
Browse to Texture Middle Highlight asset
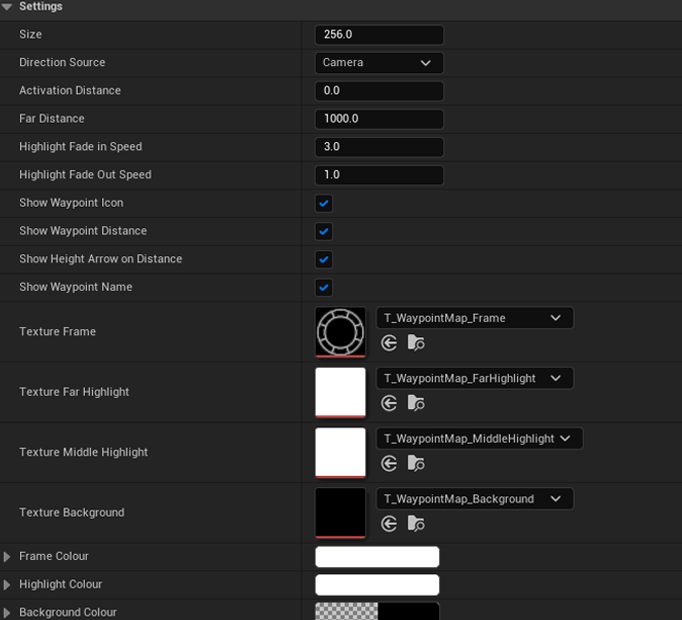[x=416, y=463]
